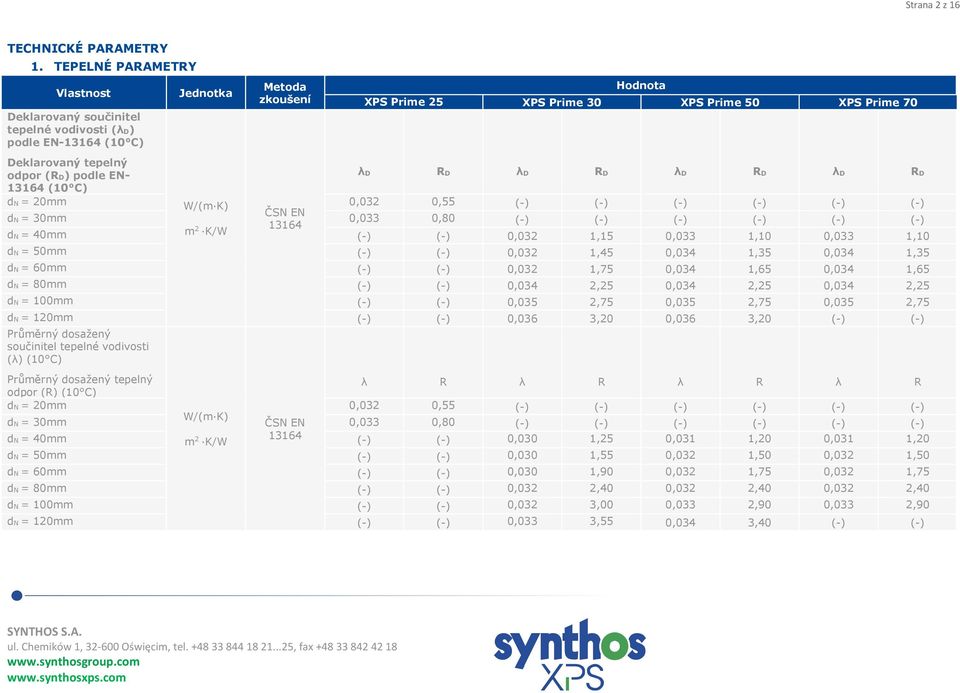Click 'Deklarovaný součinitel tepelné vodivosti' row label
Image resolution: width=960 pixels, height=693 pixels.
[x=75, y=129]
